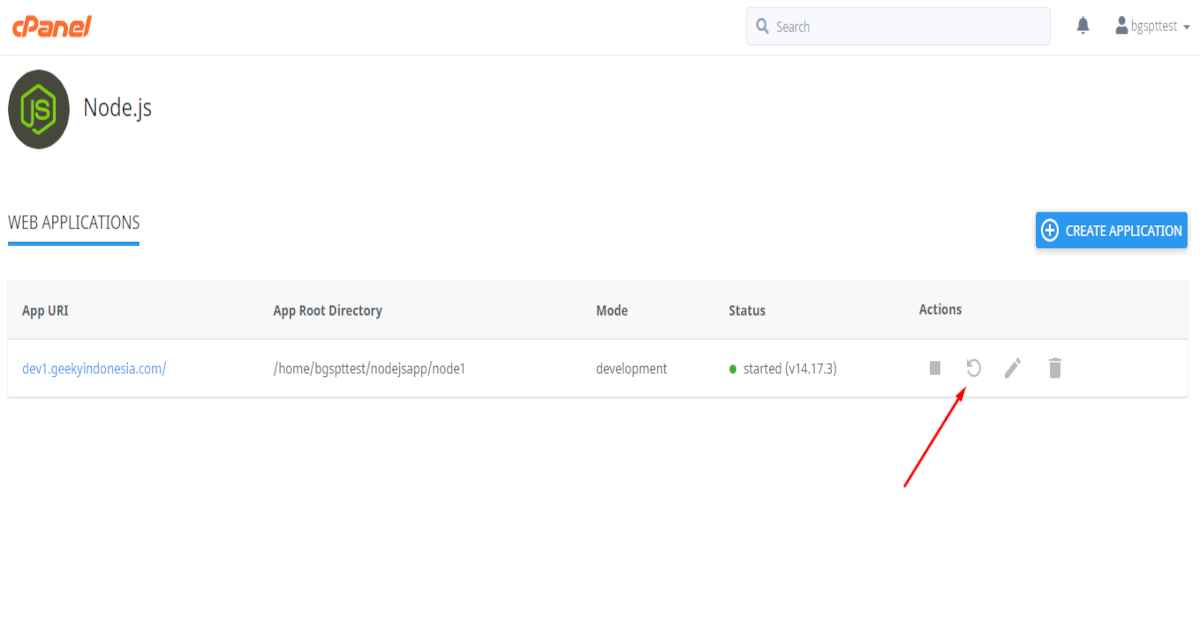Open the bgspttest user dropdown

1153,27
